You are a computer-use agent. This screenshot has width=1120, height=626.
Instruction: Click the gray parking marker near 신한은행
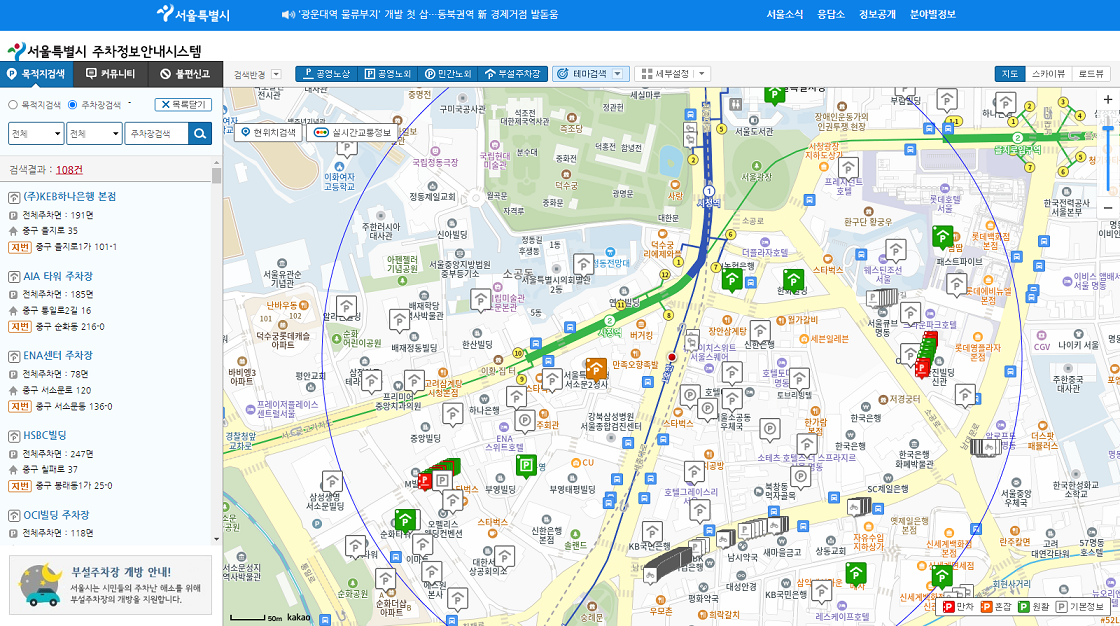click(x=760, y=331)
